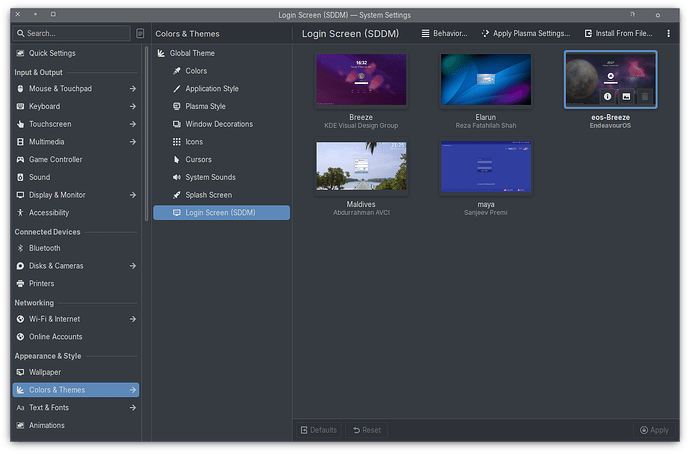Click Install From File button
The width and height of the screenshot is (690, 454).
[x=618, y=33]
